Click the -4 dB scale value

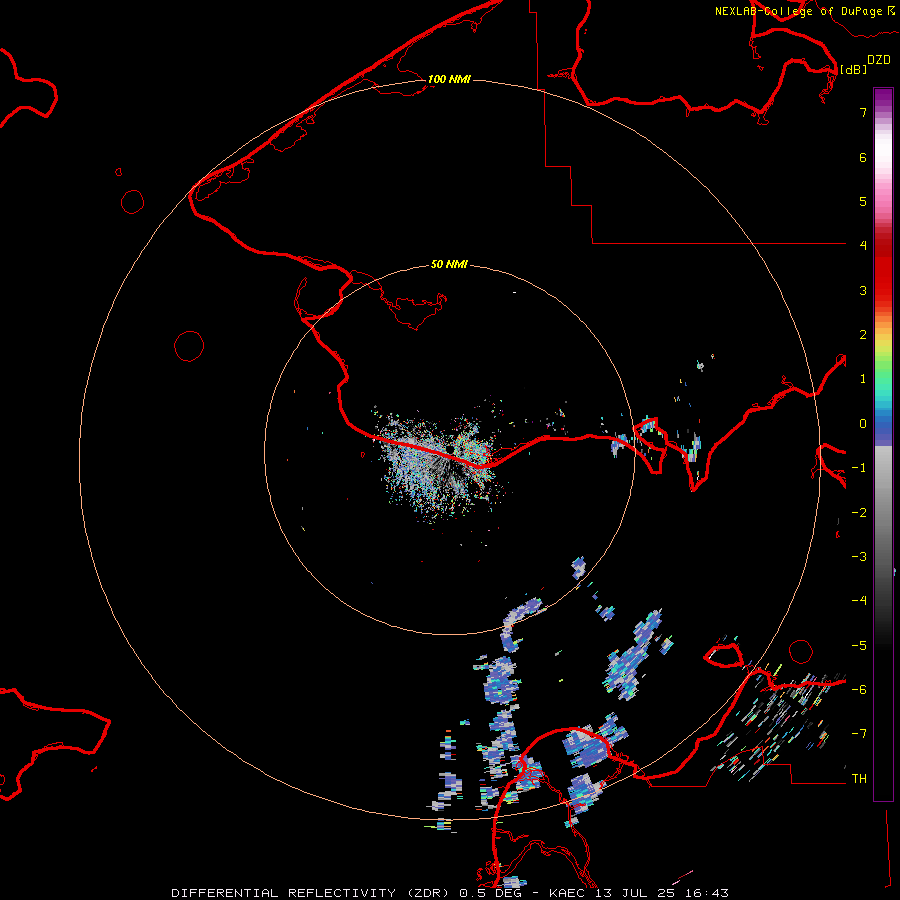(859, 601)
